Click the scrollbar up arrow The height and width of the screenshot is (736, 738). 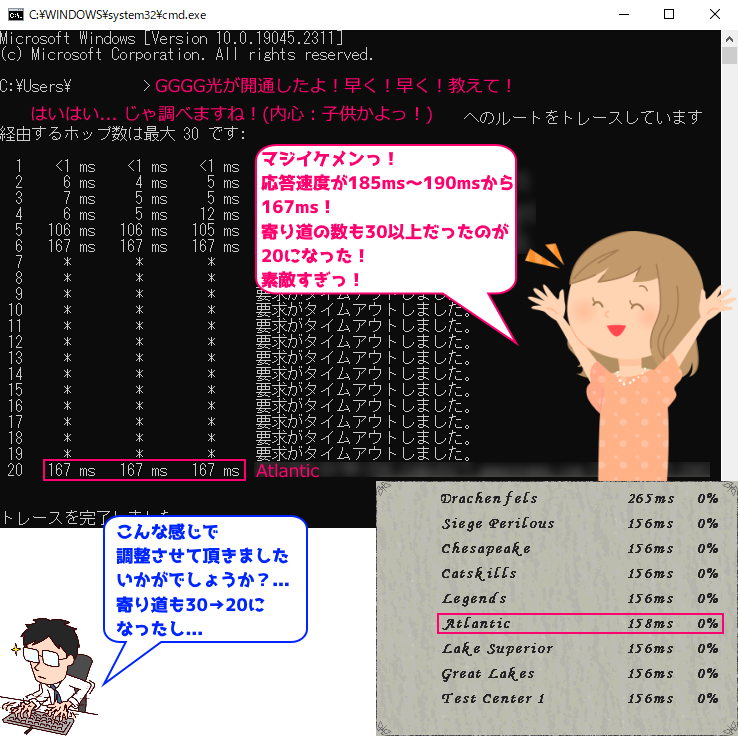coord(730,39)
